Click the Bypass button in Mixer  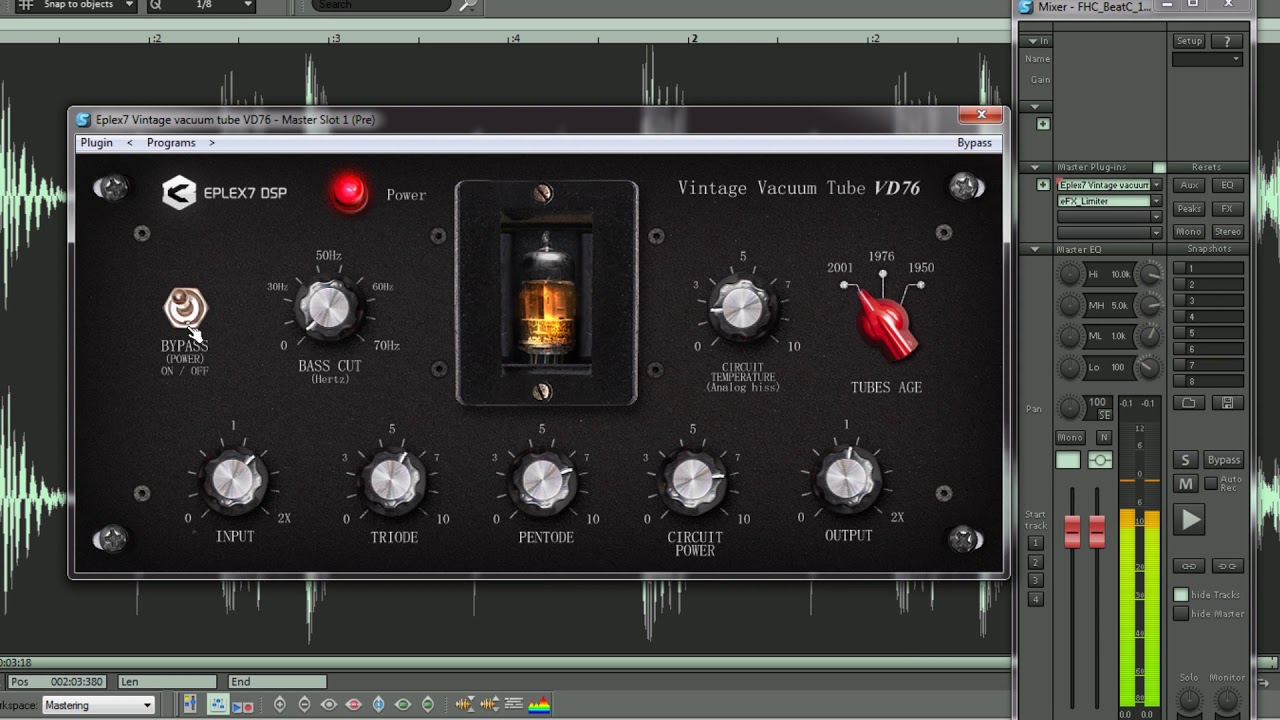[1224, 460]
